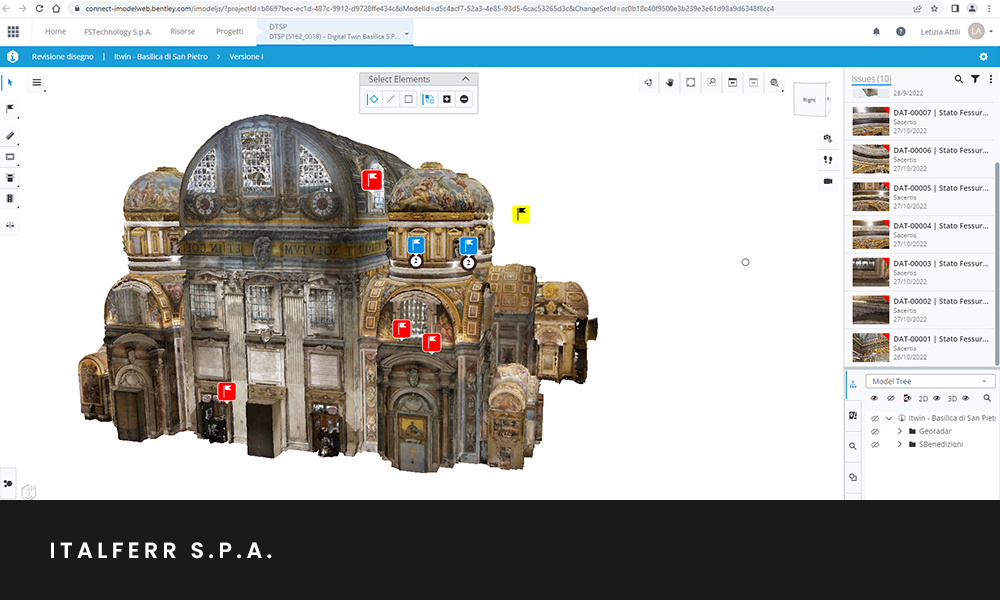Select the measure ruler tool in left toolbar

point(11,134)
